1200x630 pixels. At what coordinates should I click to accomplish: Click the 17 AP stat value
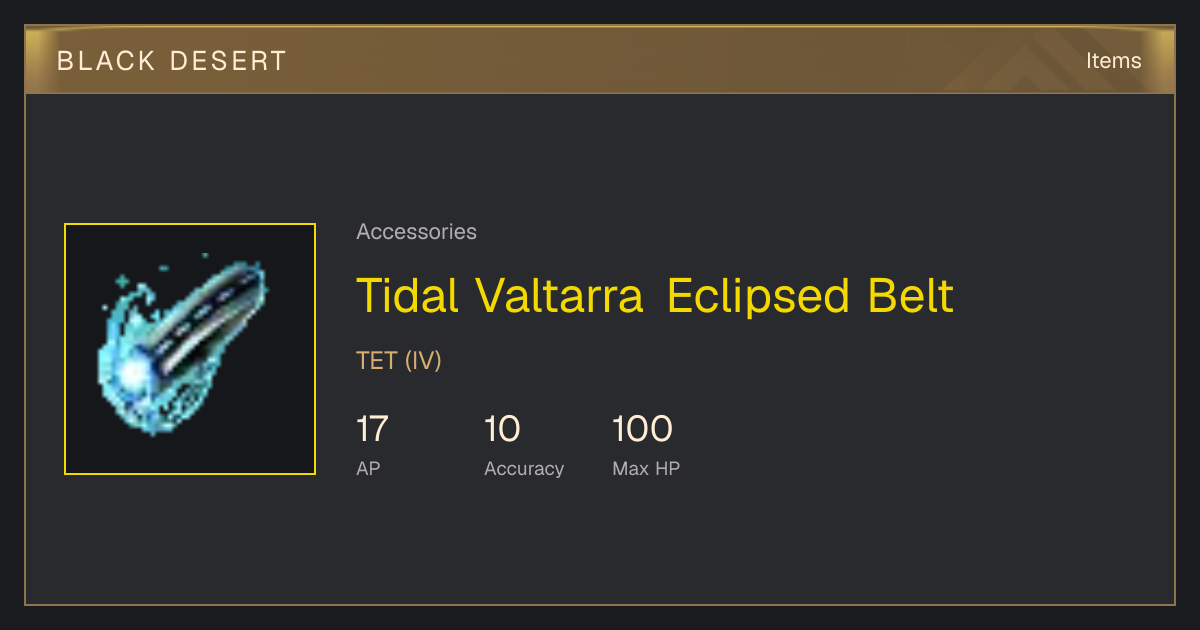pos(372,429)
